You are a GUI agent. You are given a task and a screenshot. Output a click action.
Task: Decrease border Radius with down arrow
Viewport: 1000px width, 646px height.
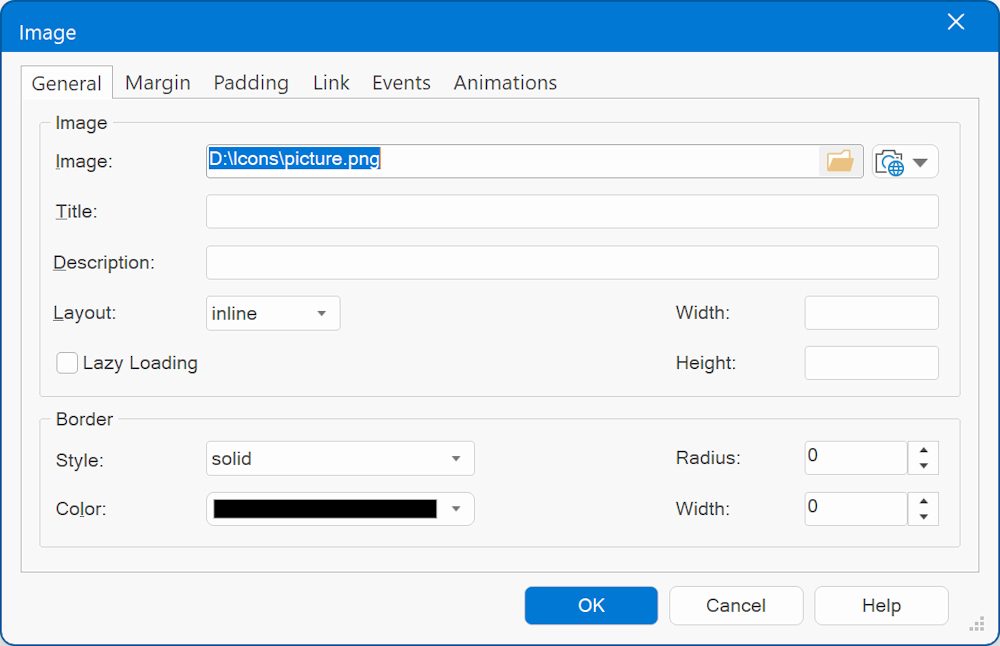[x=923, y=466]
